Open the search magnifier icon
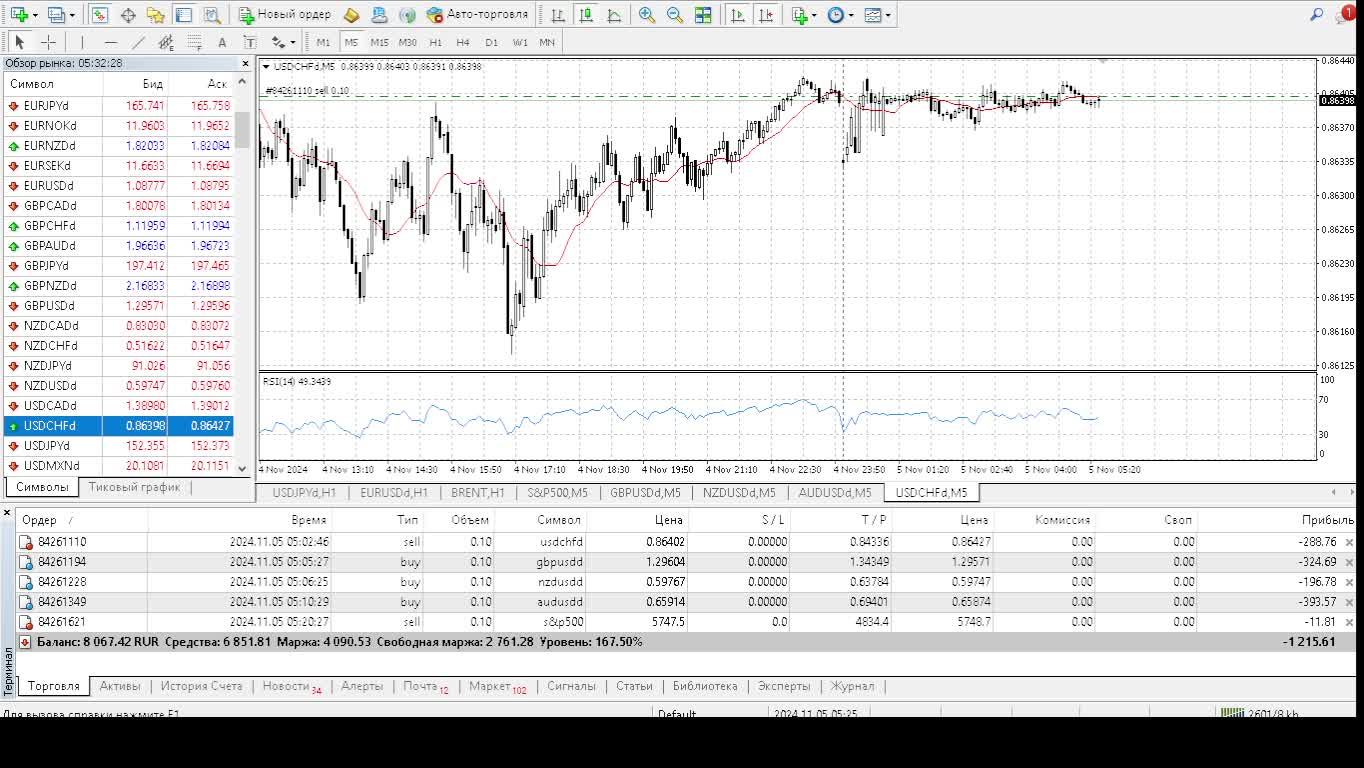 tap(1317, 15)
